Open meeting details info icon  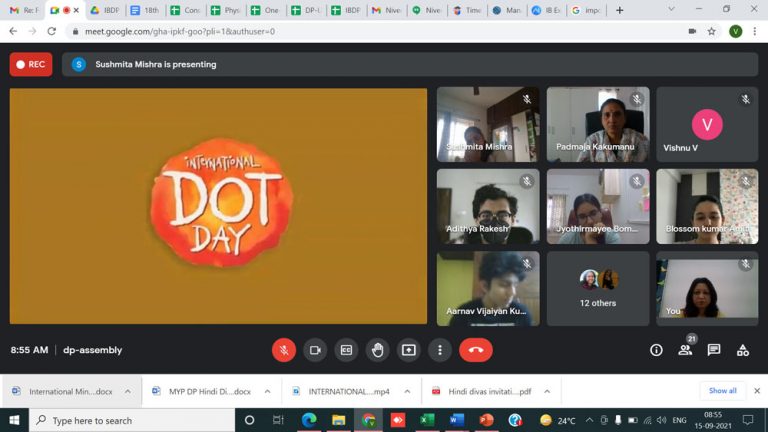656,350
